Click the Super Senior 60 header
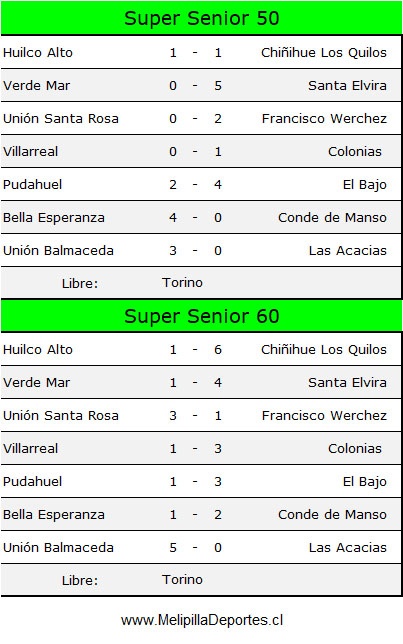 coord(201,316)
